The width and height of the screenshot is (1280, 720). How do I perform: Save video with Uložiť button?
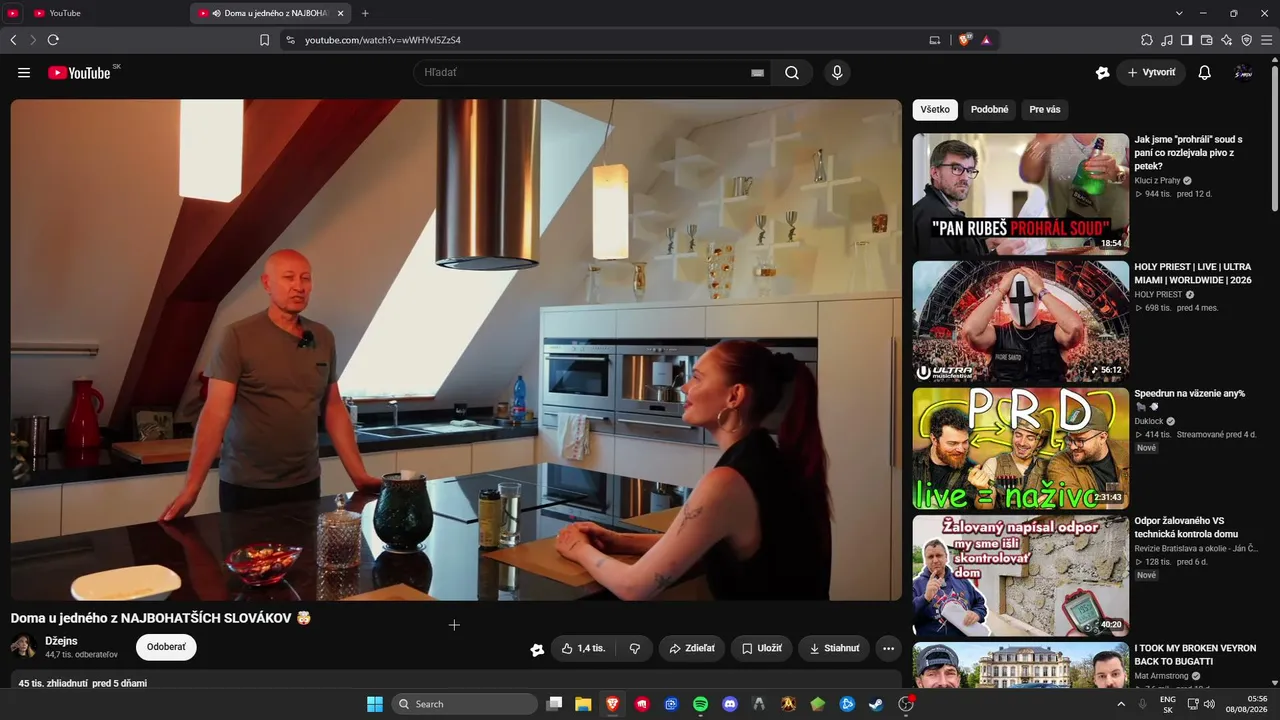[x=761, y=648]
